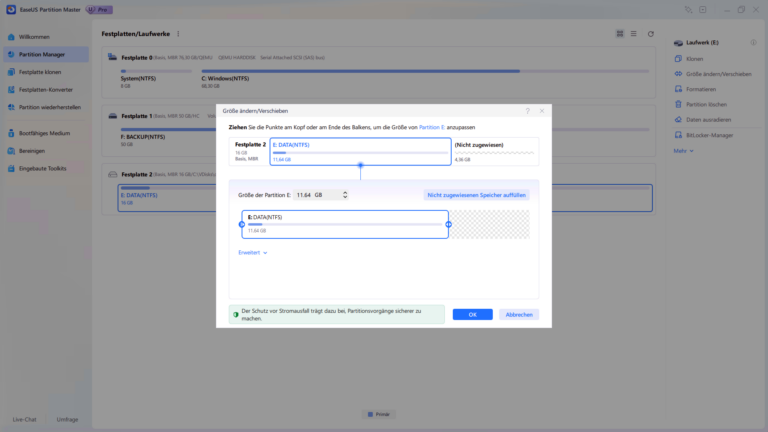The width and height of the screenshot is (768, 432).
Task: Click the Partition löschen trash icon
Action: [x=678, y=104]
